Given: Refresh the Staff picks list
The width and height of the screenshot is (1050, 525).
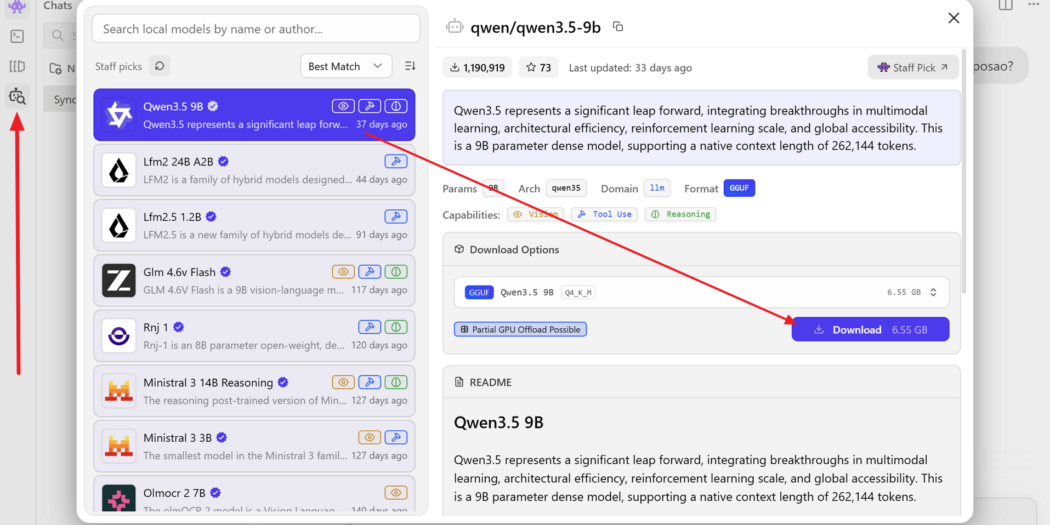Looking at the screenshot, I should [159, 66].
